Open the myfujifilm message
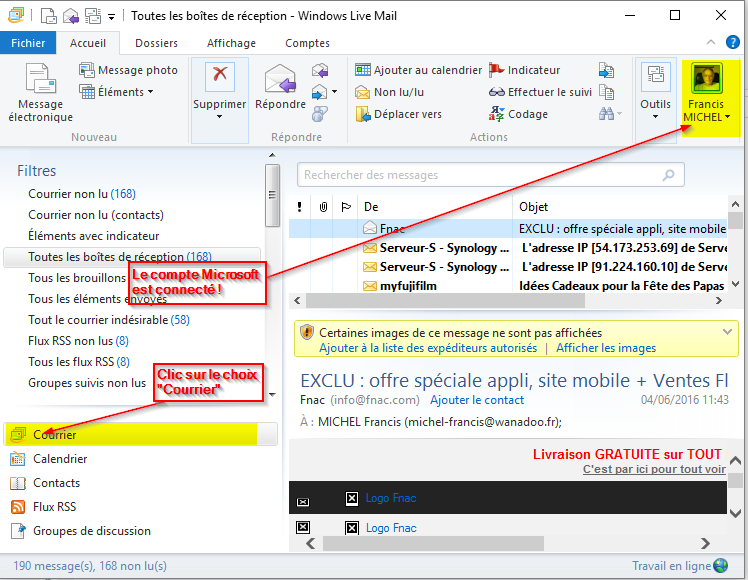 (508, 286)
